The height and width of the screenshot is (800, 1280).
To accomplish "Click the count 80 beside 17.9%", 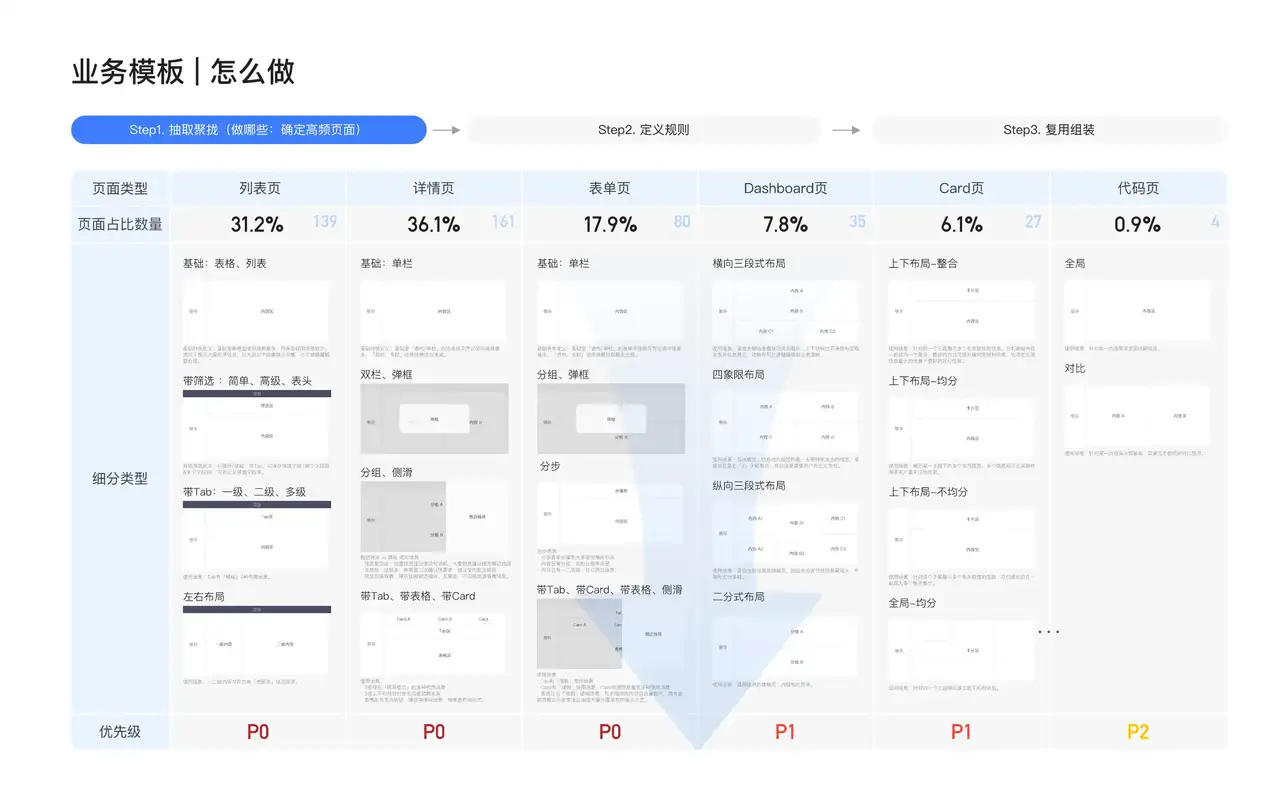I will (x=682, y=221).
